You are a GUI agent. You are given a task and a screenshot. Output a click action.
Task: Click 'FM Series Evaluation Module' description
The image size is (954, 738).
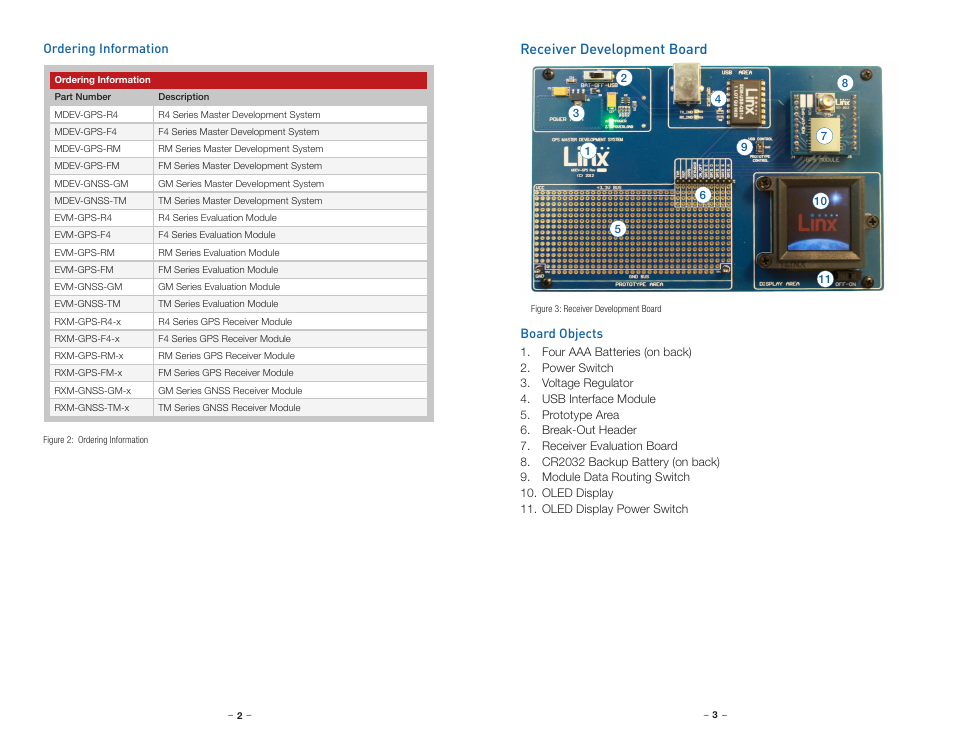click(218, 269)
